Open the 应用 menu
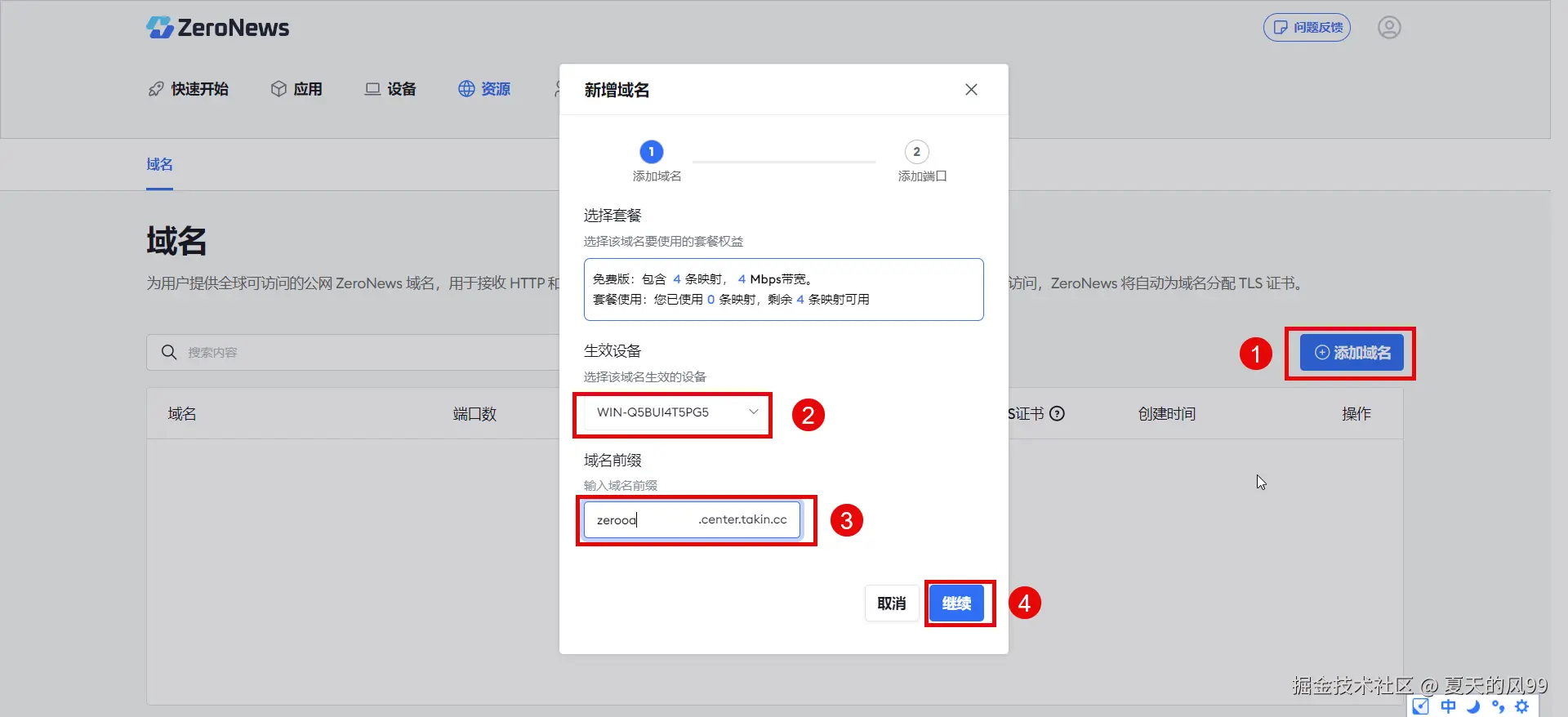 [296, 89]
